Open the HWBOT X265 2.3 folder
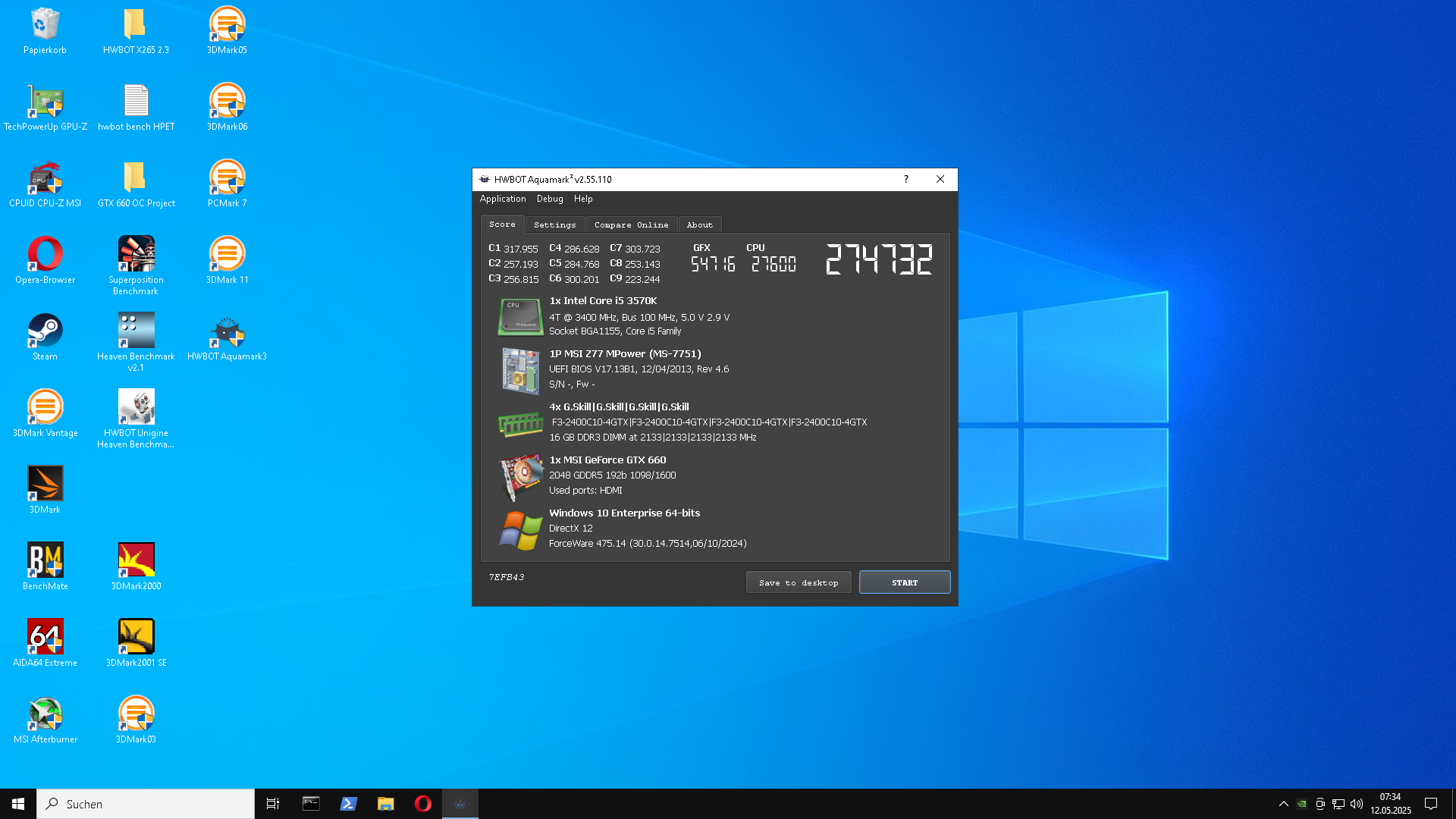This screenshot has width=1456, height=819. tap(136, 30)
